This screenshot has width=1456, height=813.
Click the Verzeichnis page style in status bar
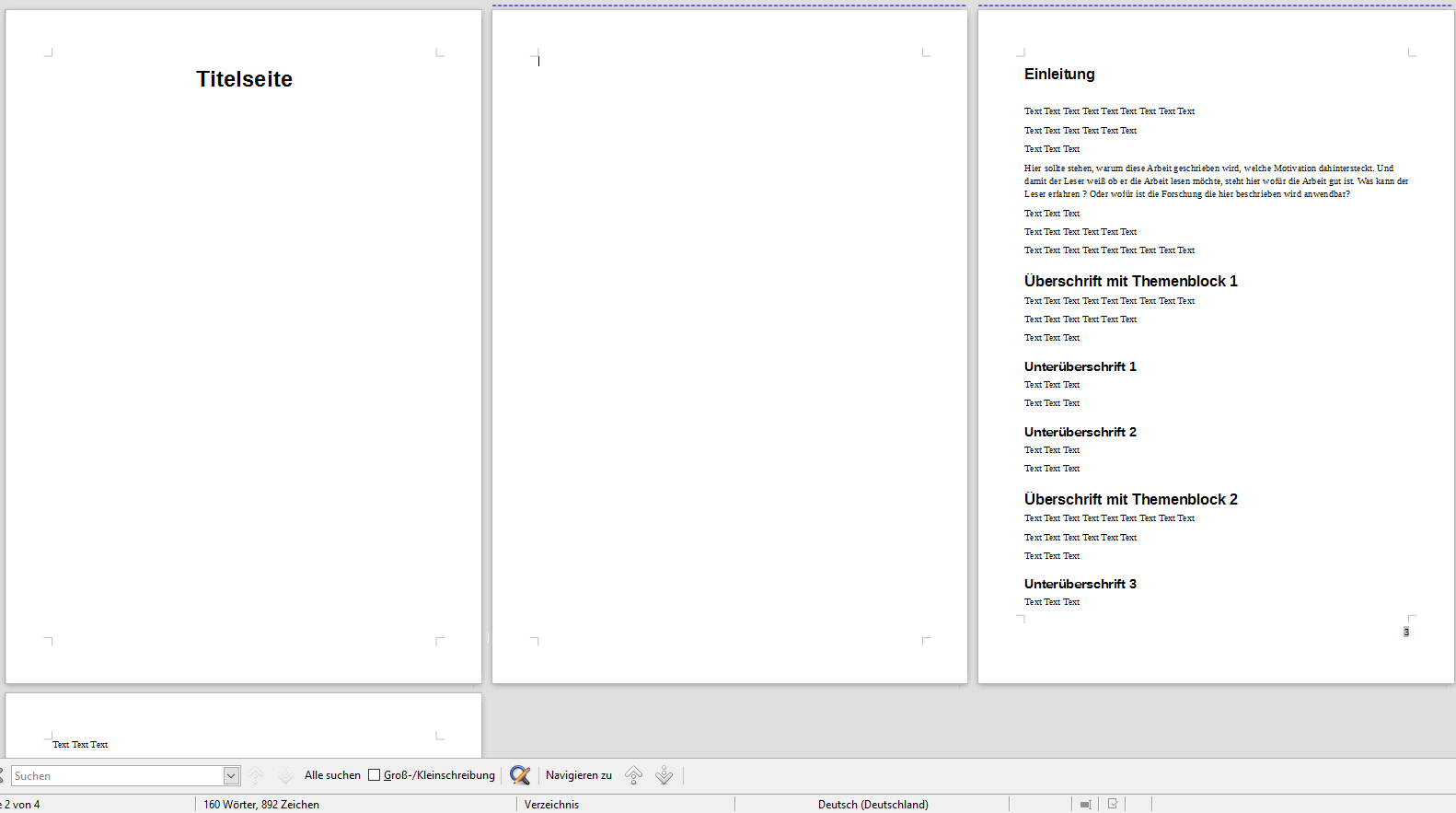coord(551,804)
